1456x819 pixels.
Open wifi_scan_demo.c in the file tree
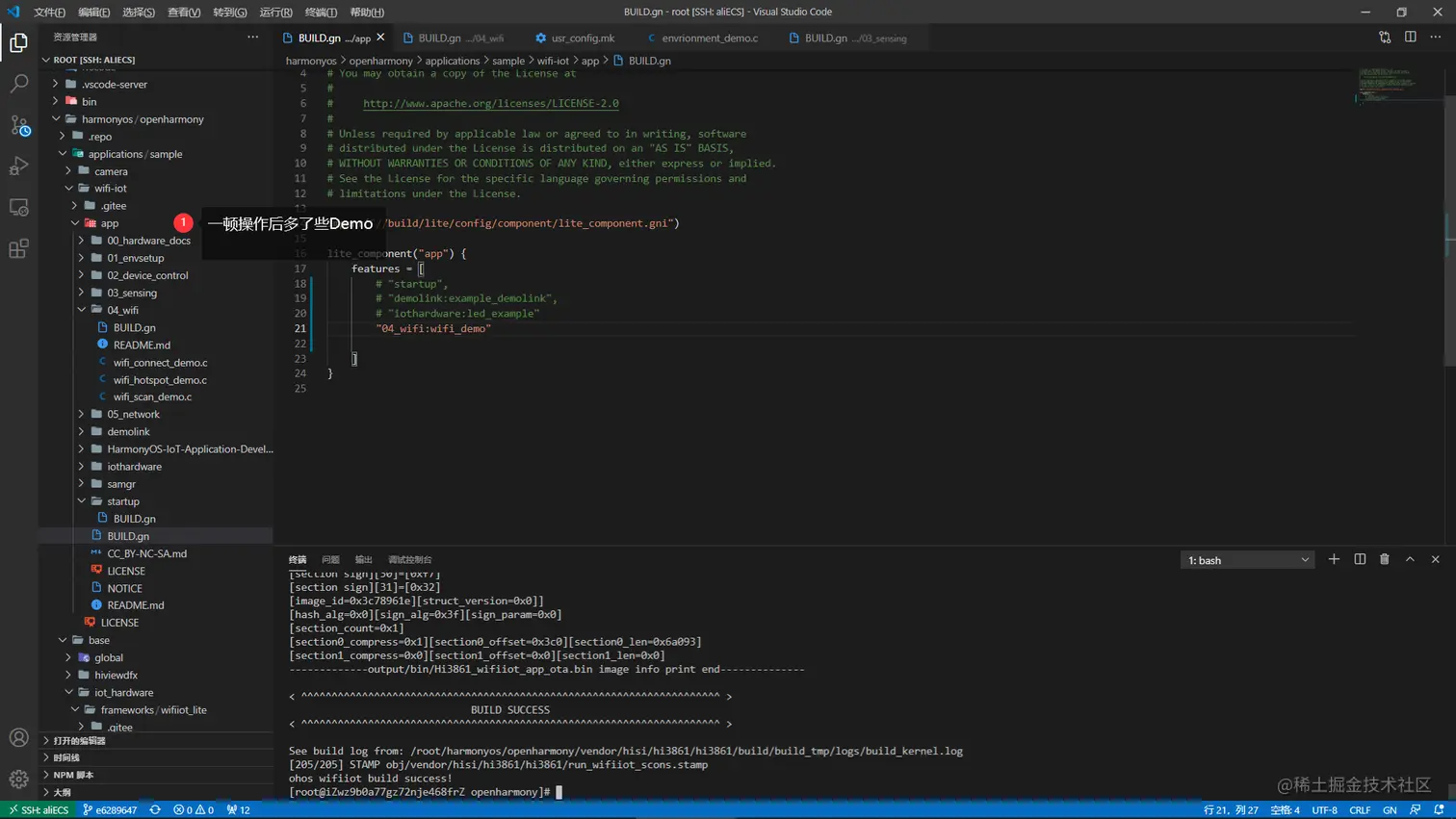152,397
